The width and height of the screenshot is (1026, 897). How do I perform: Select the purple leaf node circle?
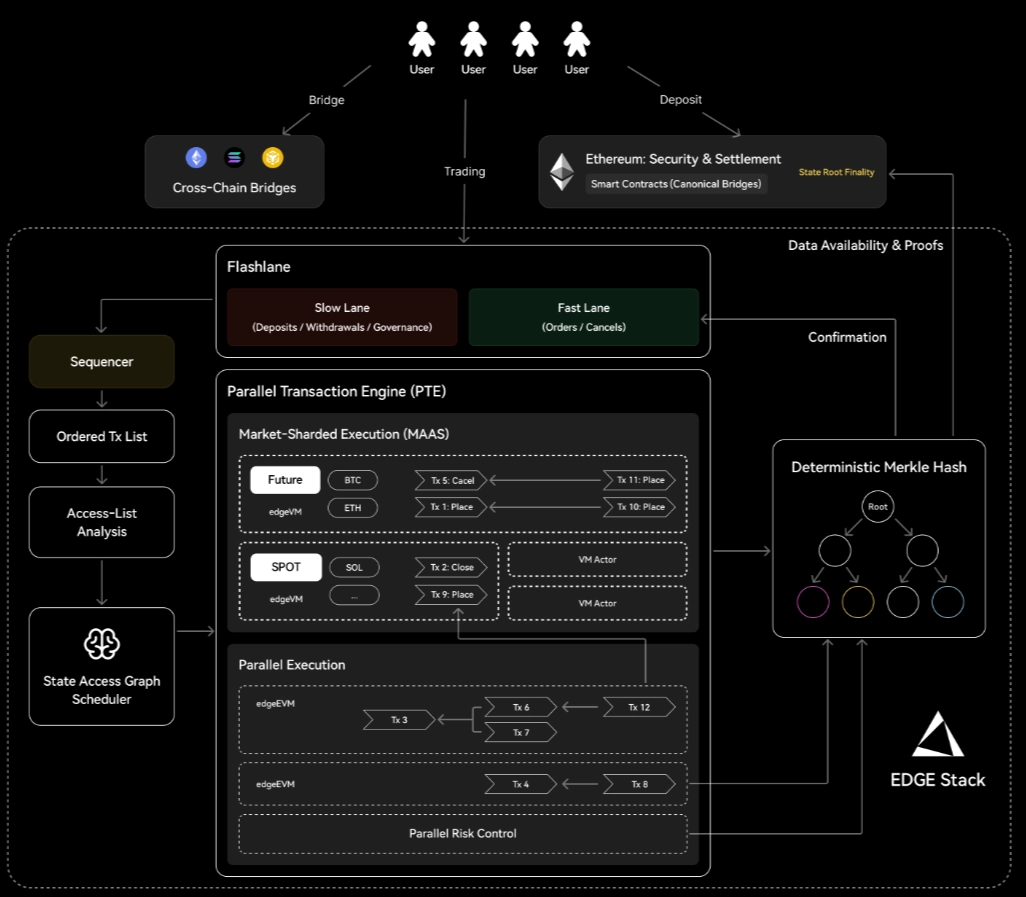tap(813, 602)
